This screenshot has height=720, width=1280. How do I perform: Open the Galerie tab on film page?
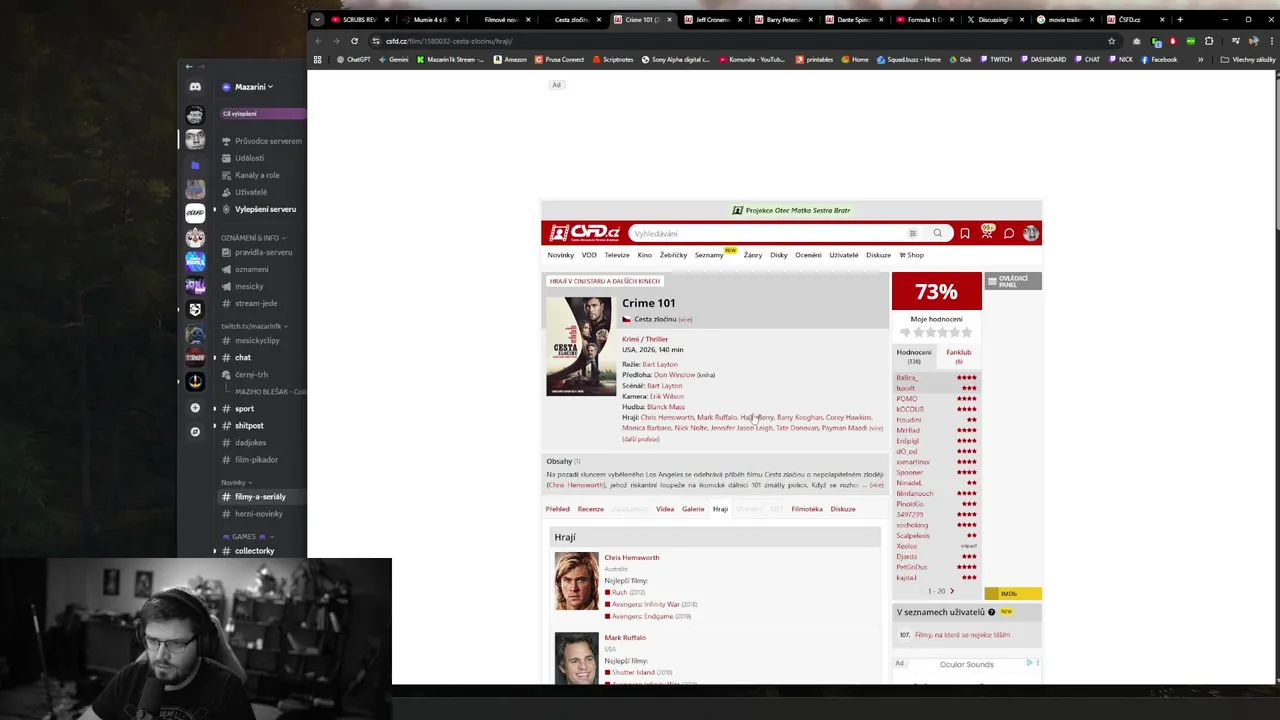click(693, 509)
